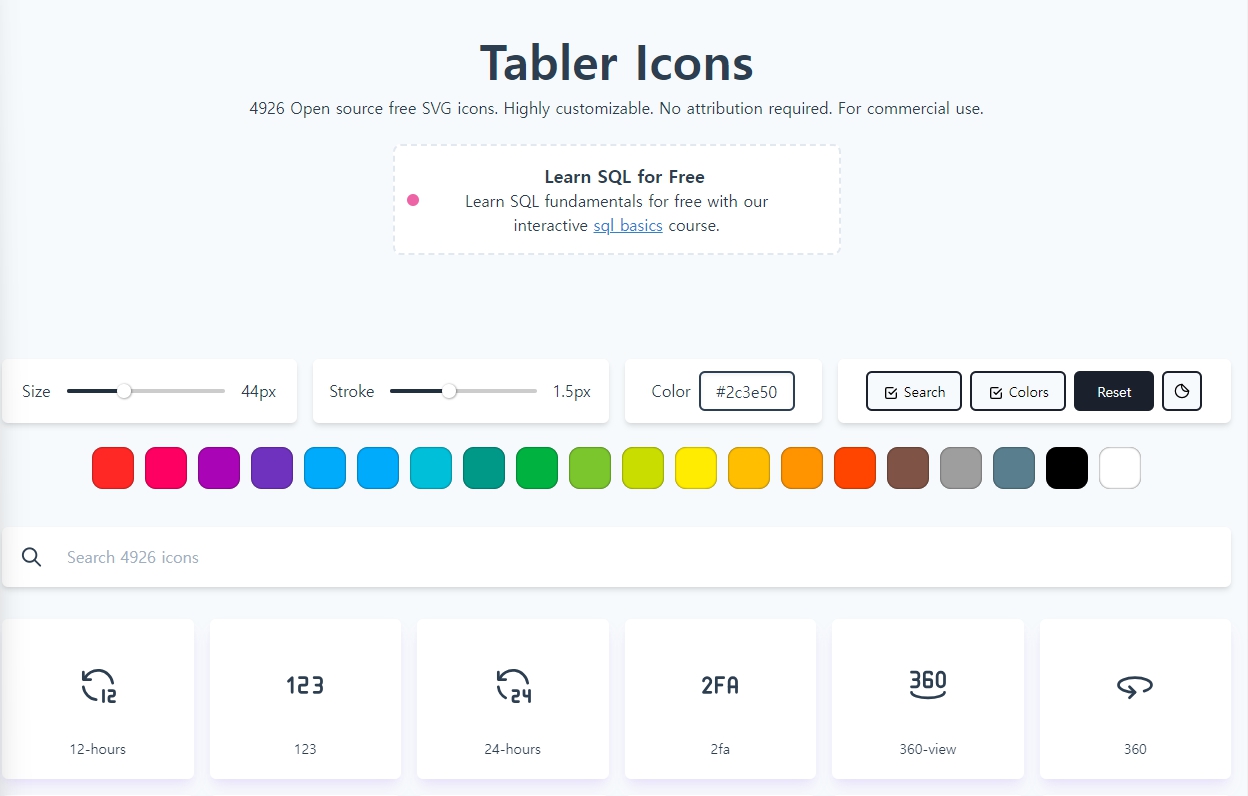The width and height of the screenshot is (1248, 796).
Task: Toggle the Colors filter checkbox button
Action: [1017, 391]
